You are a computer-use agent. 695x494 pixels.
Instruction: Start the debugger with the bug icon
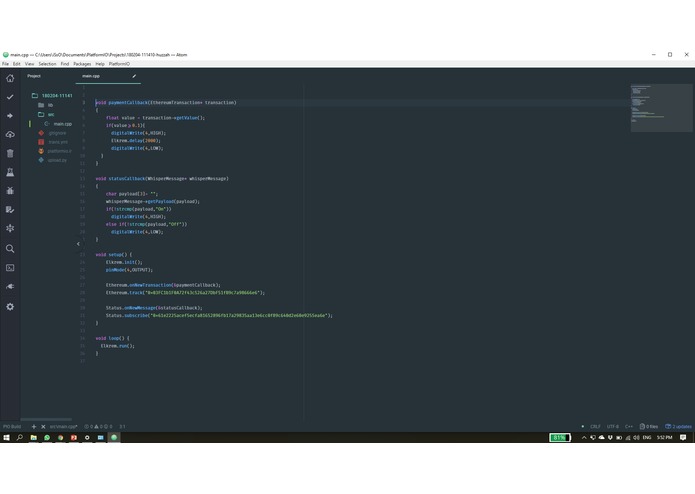[10, 191]
